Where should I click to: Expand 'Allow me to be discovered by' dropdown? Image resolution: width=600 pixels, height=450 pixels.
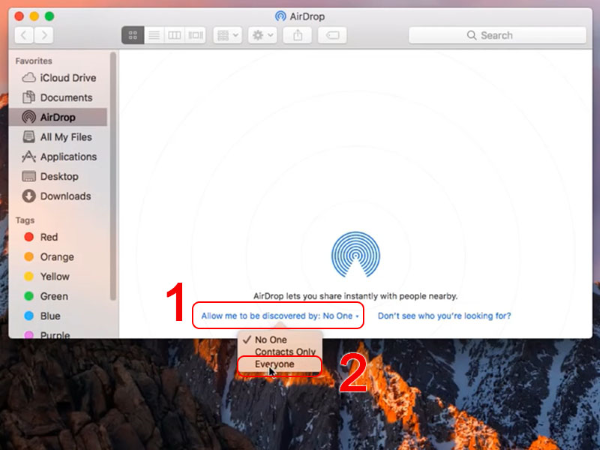click(x=279, y=315)
